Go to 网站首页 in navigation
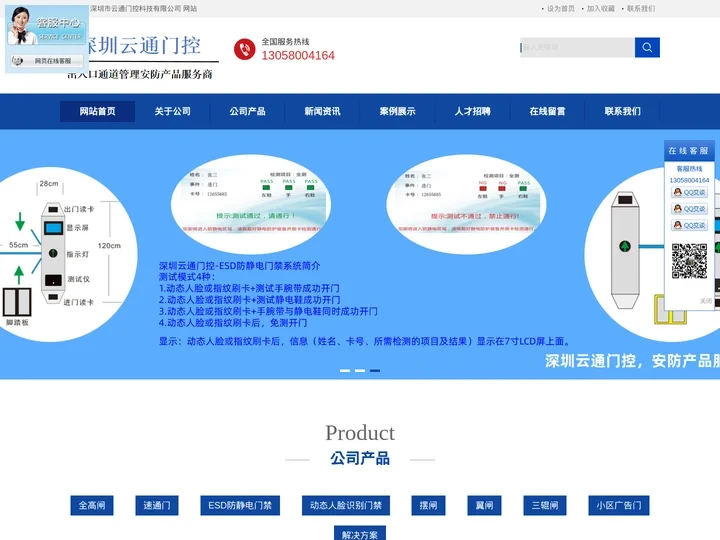The height and width of the screenshot is (540, 720). pyautogui.click(x=97, y=111)
